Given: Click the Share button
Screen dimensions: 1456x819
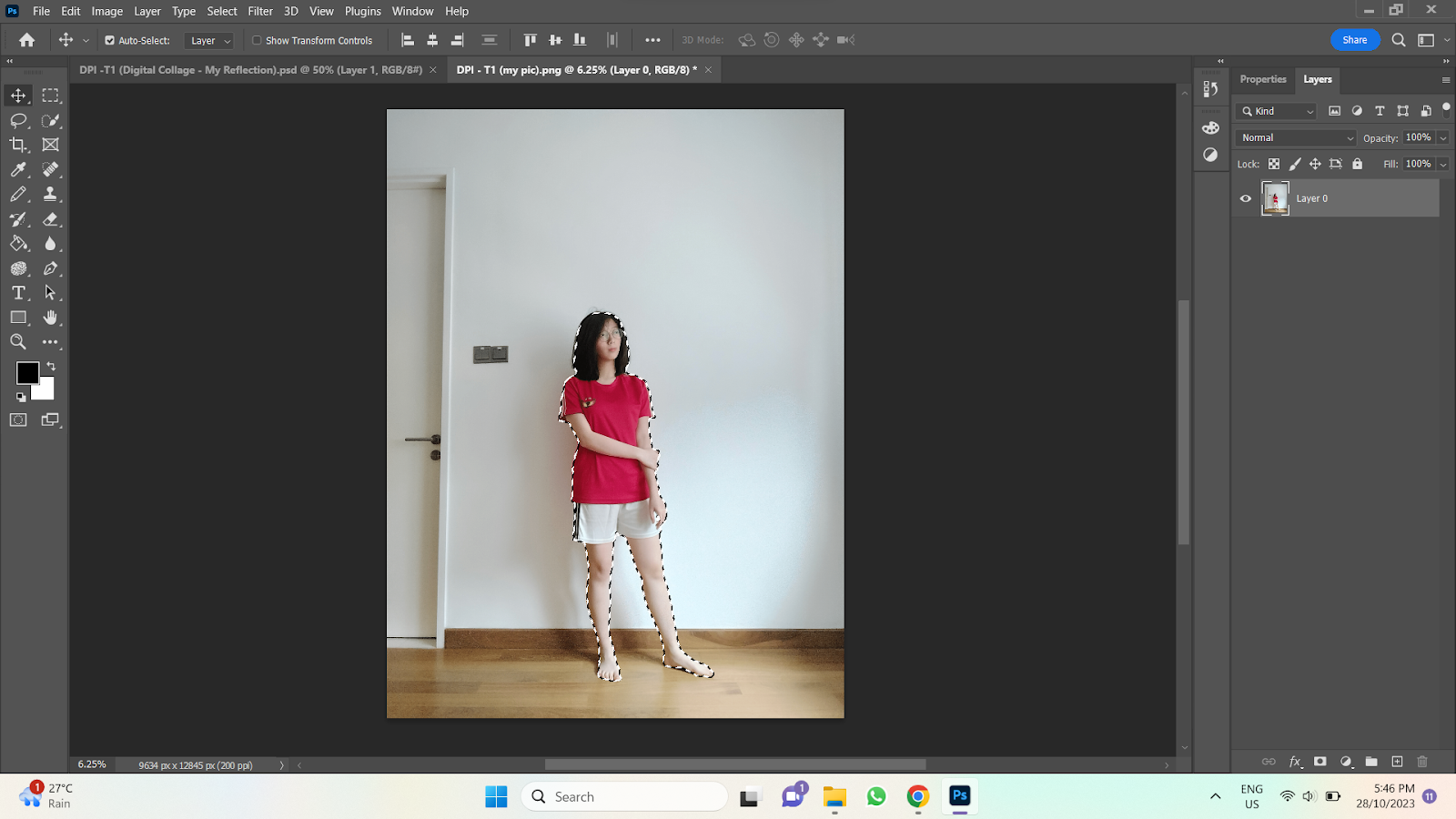Looking at the screenshot, I should point(1355,40).
